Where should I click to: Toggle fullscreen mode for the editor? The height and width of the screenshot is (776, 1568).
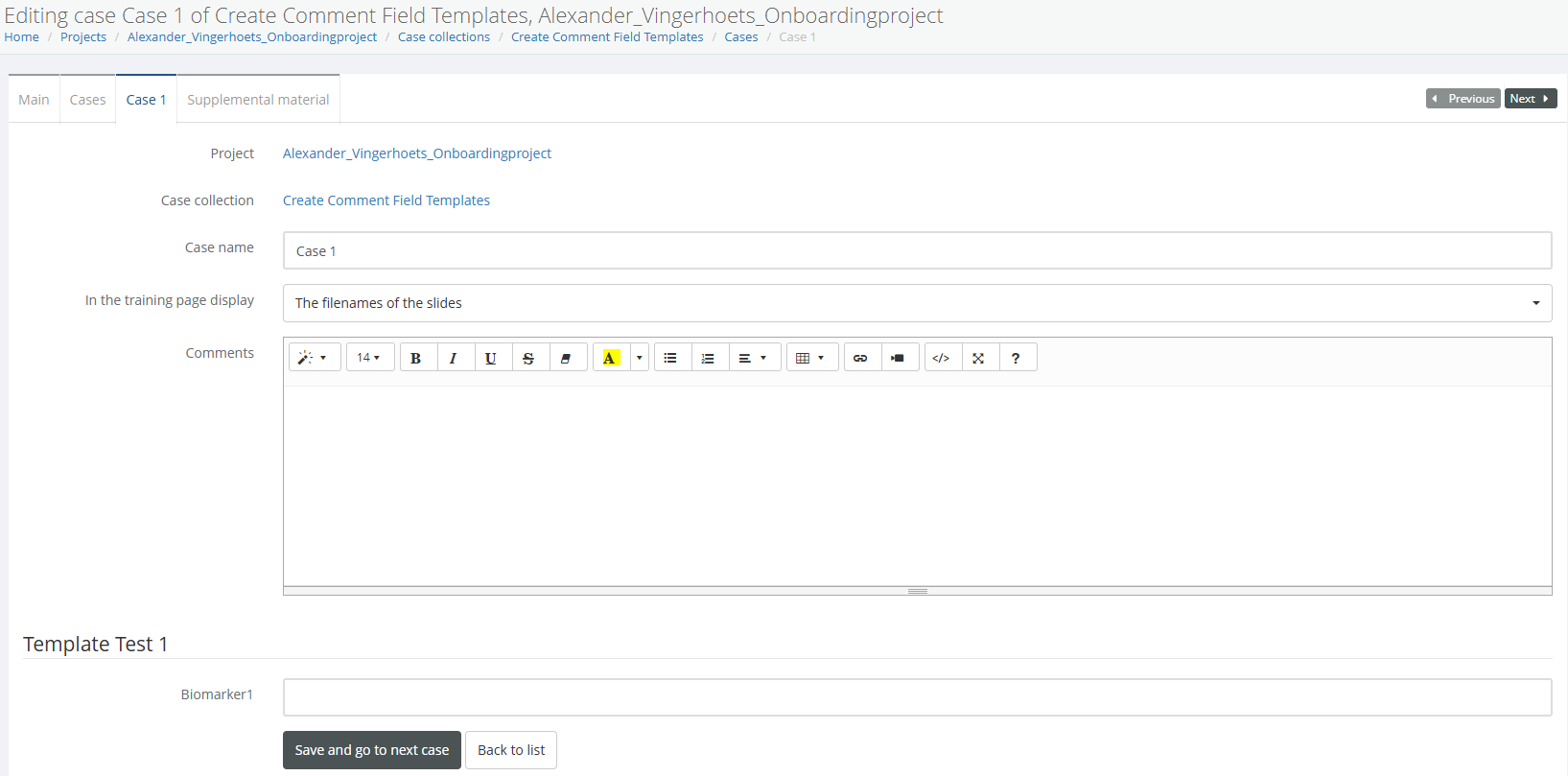[x=978, y=358]
